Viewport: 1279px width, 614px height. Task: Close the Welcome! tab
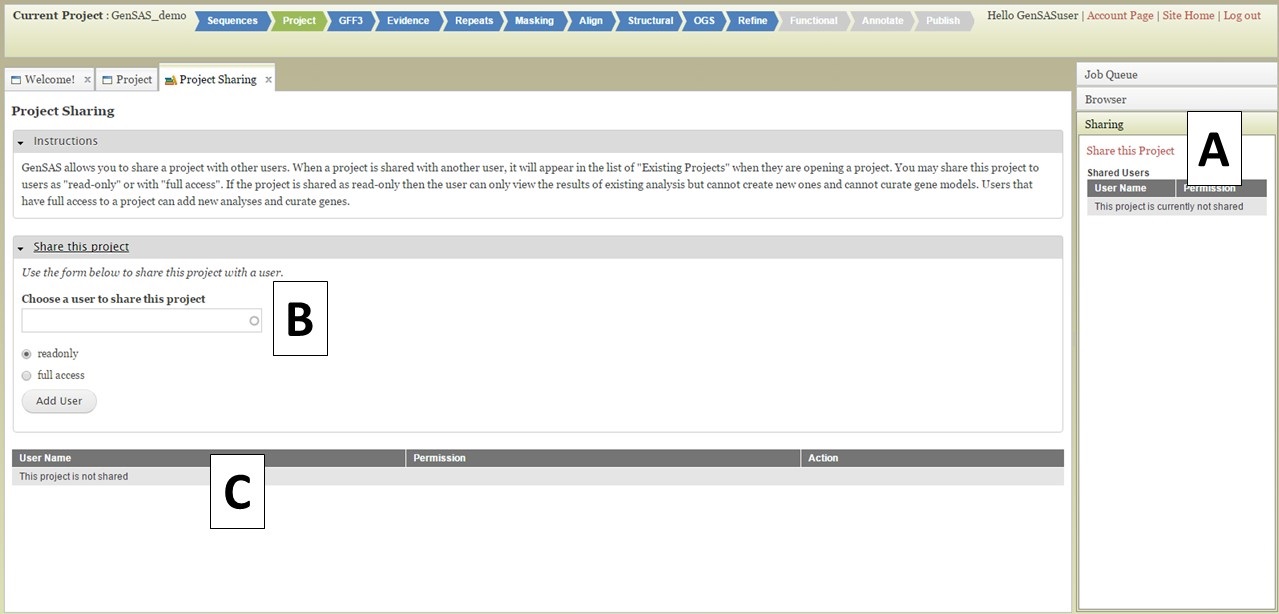coord(88,80)
